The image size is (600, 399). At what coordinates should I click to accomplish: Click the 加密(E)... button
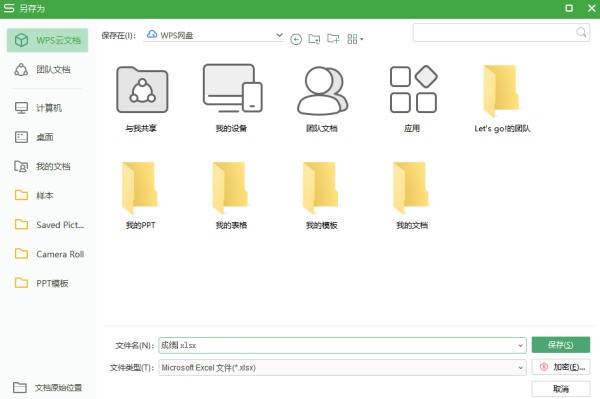point(561,367)
